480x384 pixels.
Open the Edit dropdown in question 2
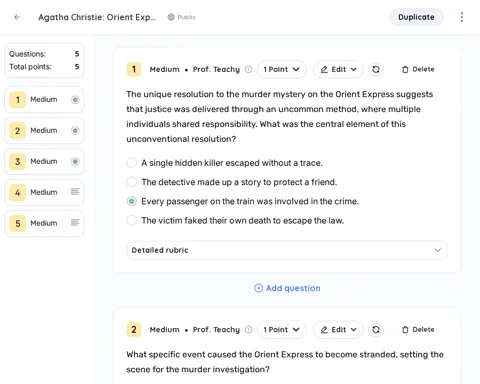[338, 330]
